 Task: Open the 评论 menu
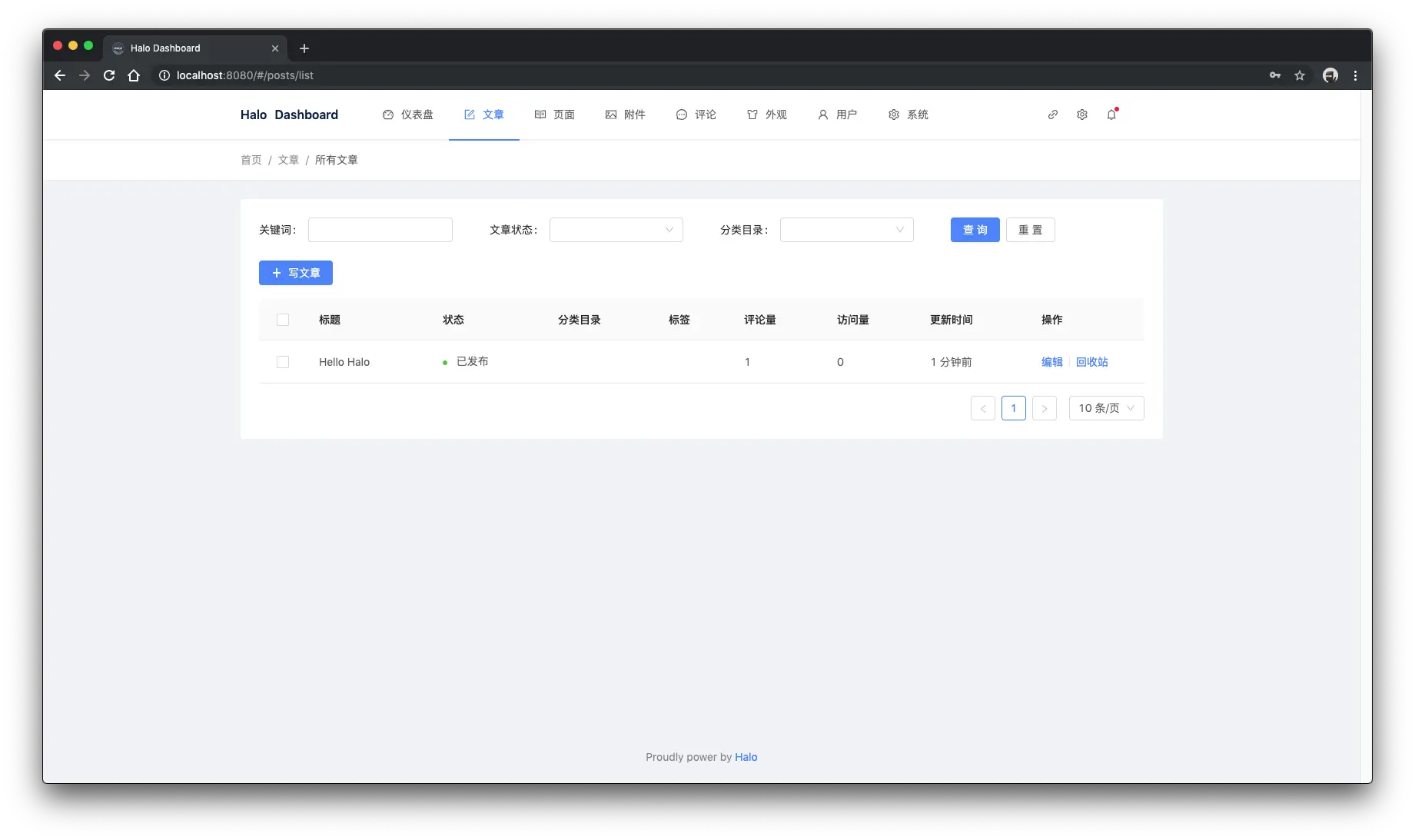pyautogui.click(x=696, y=115)
